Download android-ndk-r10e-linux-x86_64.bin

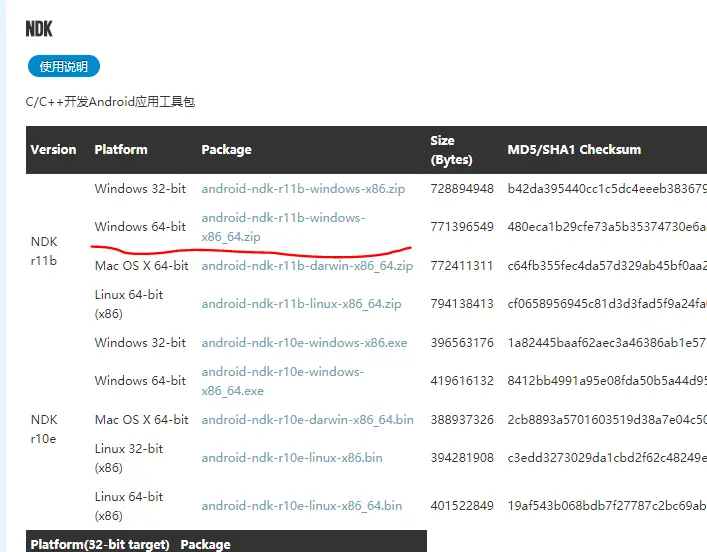[302, 506]
